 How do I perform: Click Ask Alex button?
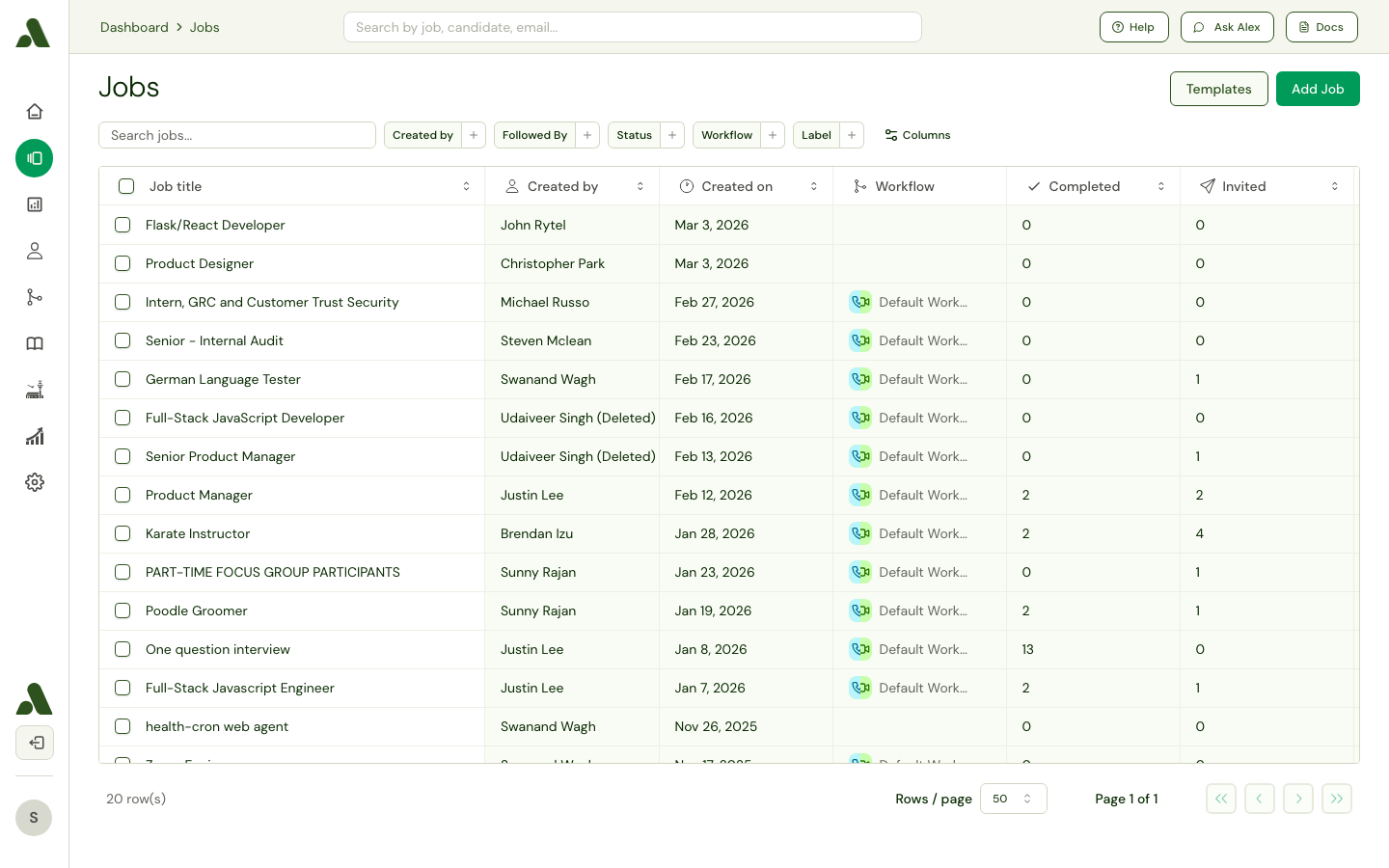(1227, 27)
